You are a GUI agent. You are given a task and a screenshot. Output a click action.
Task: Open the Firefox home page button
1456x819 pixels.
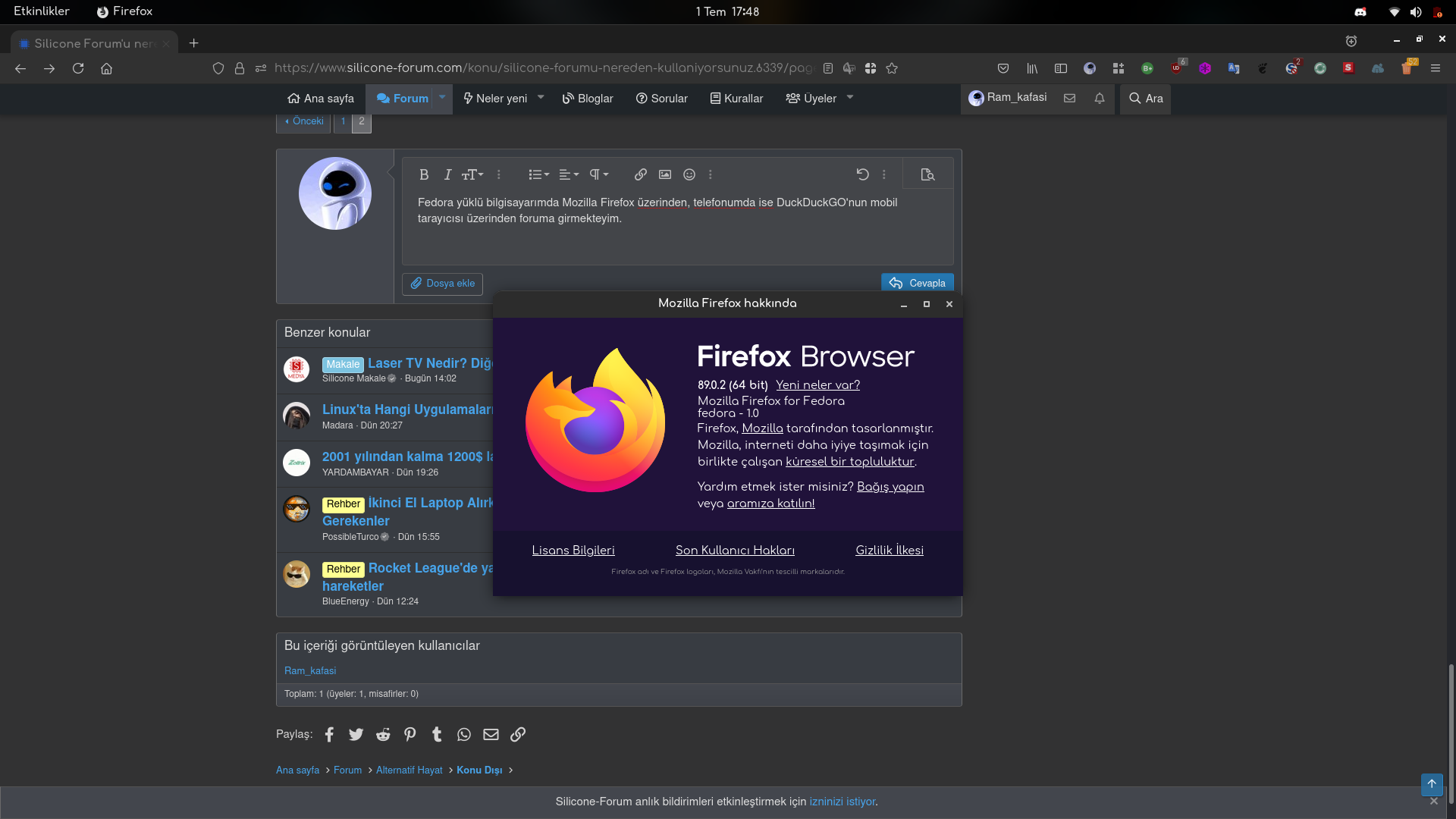tap(107, 68)
